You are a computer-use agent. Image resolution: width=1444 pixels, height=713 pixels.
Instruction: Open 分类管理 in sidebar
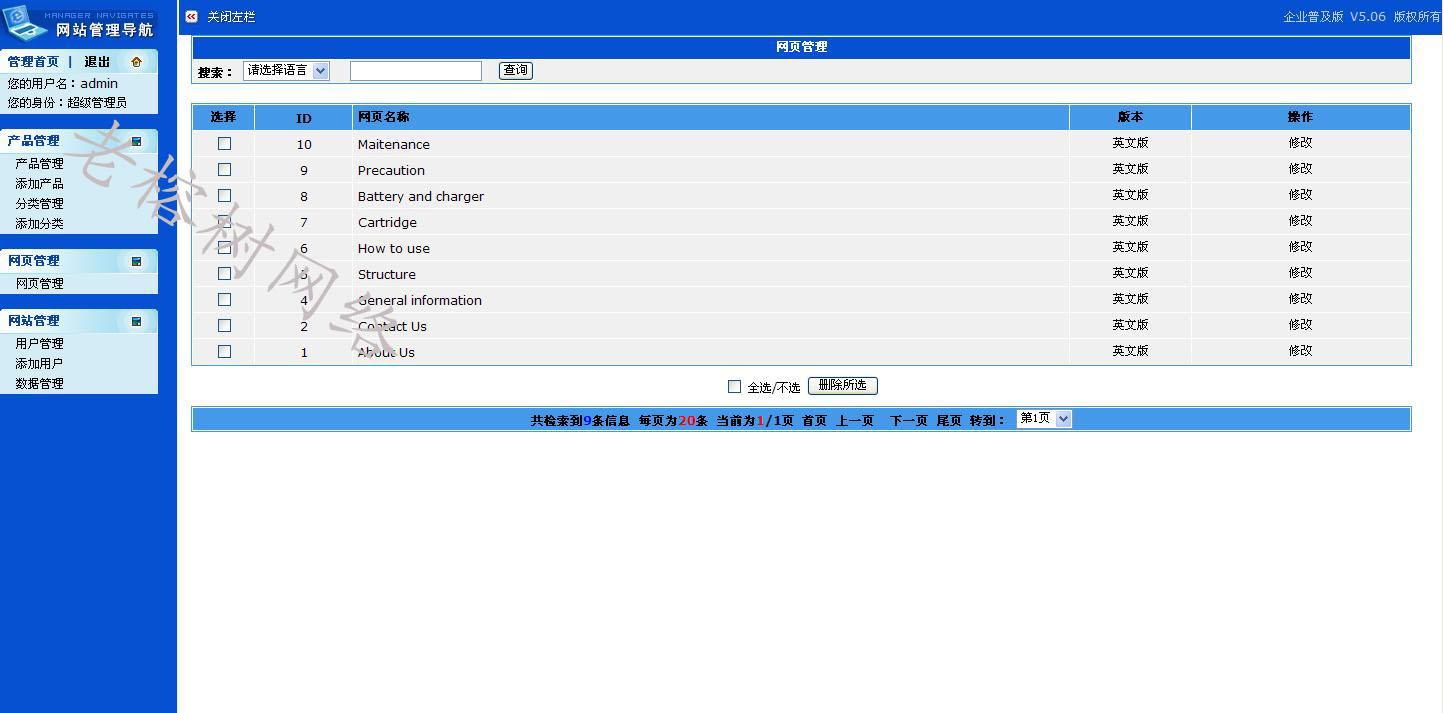coord(39,204)
